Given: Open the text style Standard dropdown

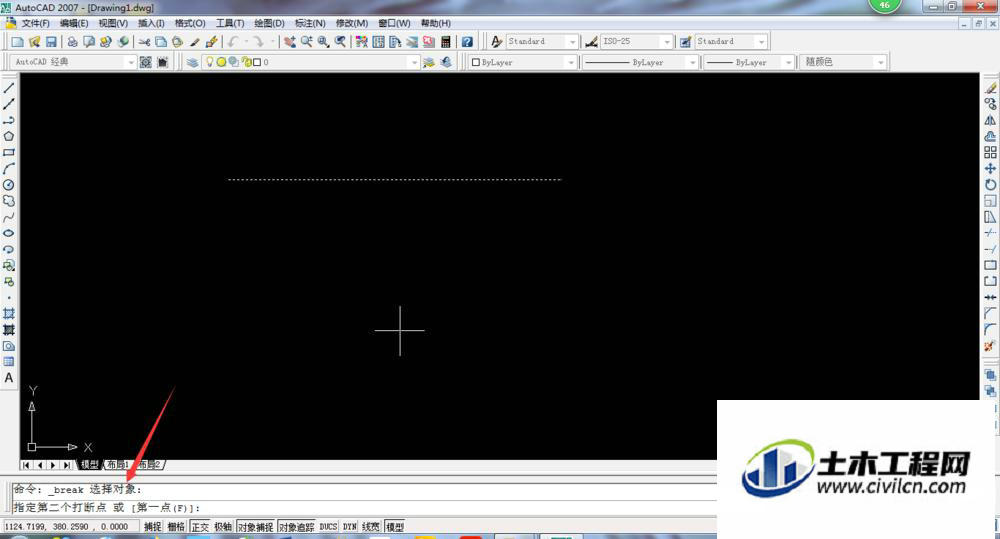Looking at the screenshot, I should (x=572, y=42).
